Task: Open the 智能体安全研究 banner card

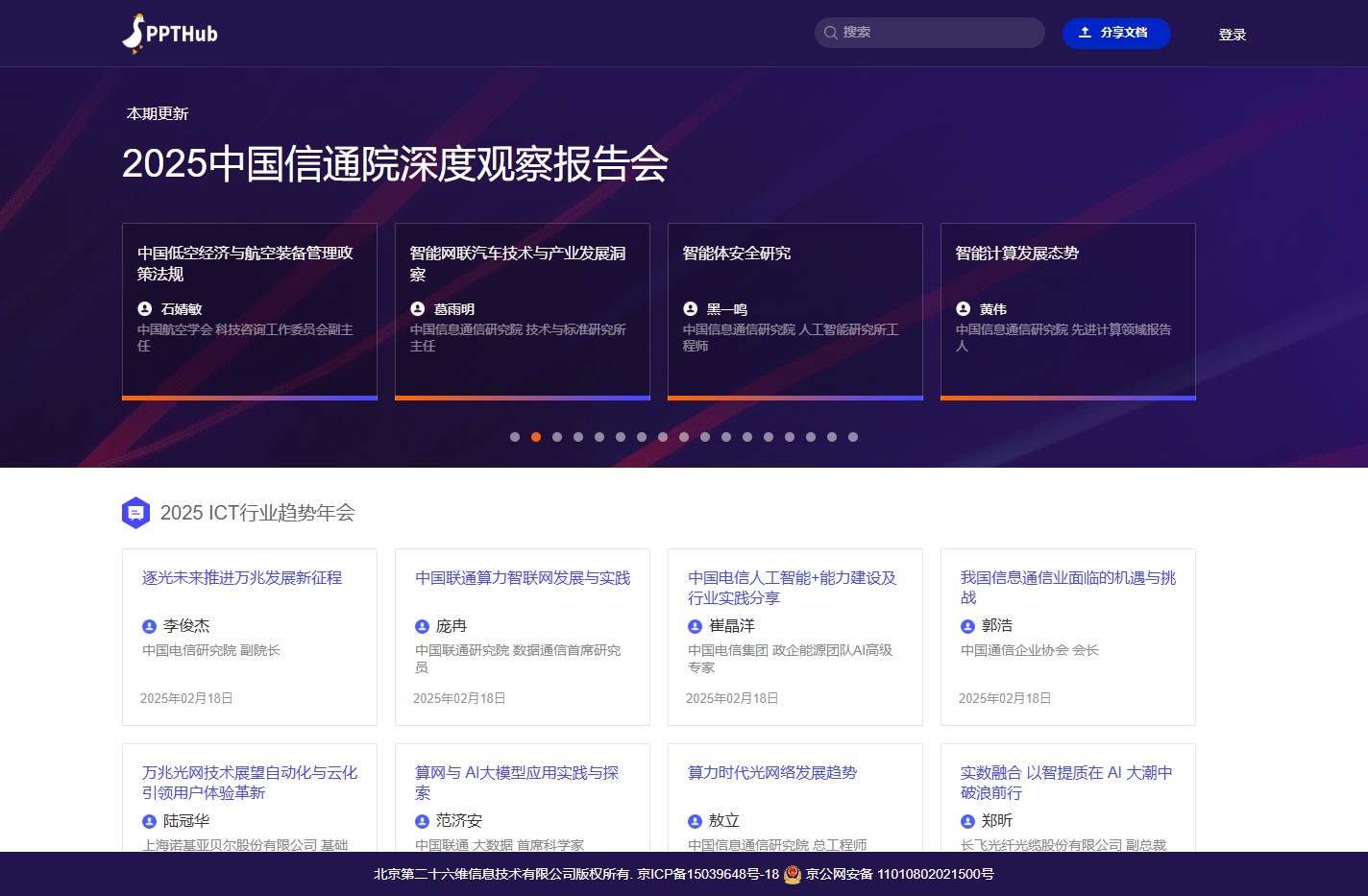Action: pyautogui.click(x=795, y=312)
